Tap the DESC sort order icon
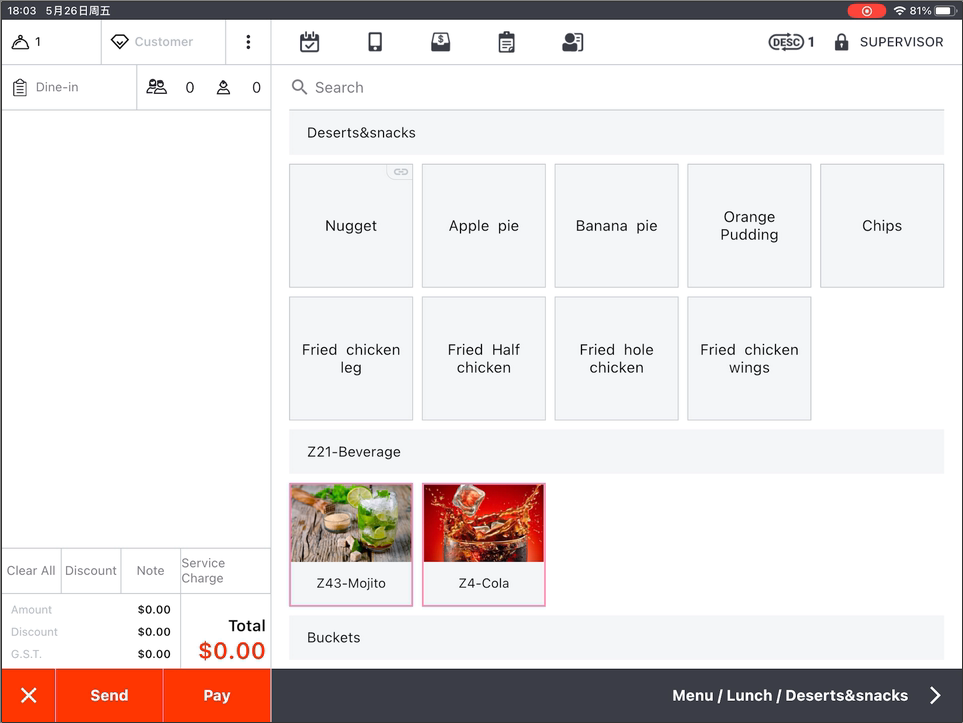Image resolution: width=963 pixels, height=723 pixels. [786, 42]
